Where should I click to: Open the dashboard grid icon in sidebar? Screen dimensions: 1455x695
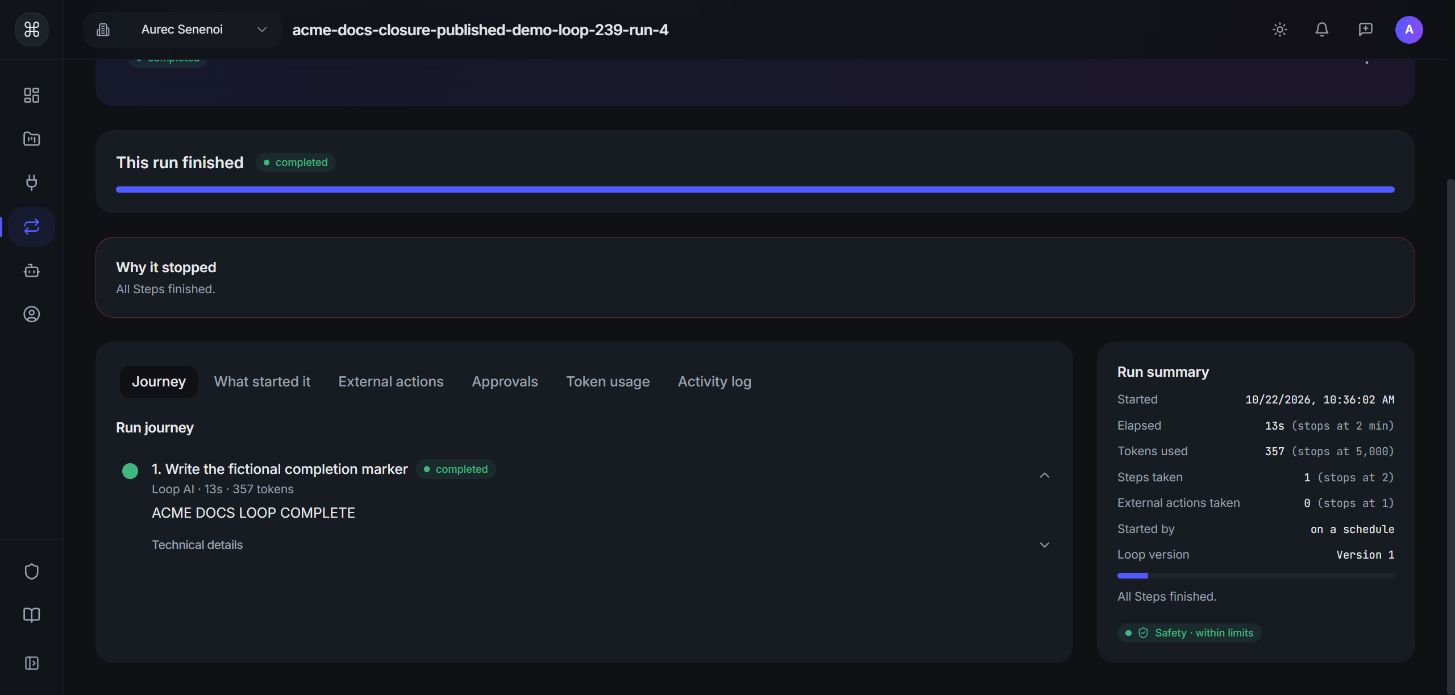point(31,95)
